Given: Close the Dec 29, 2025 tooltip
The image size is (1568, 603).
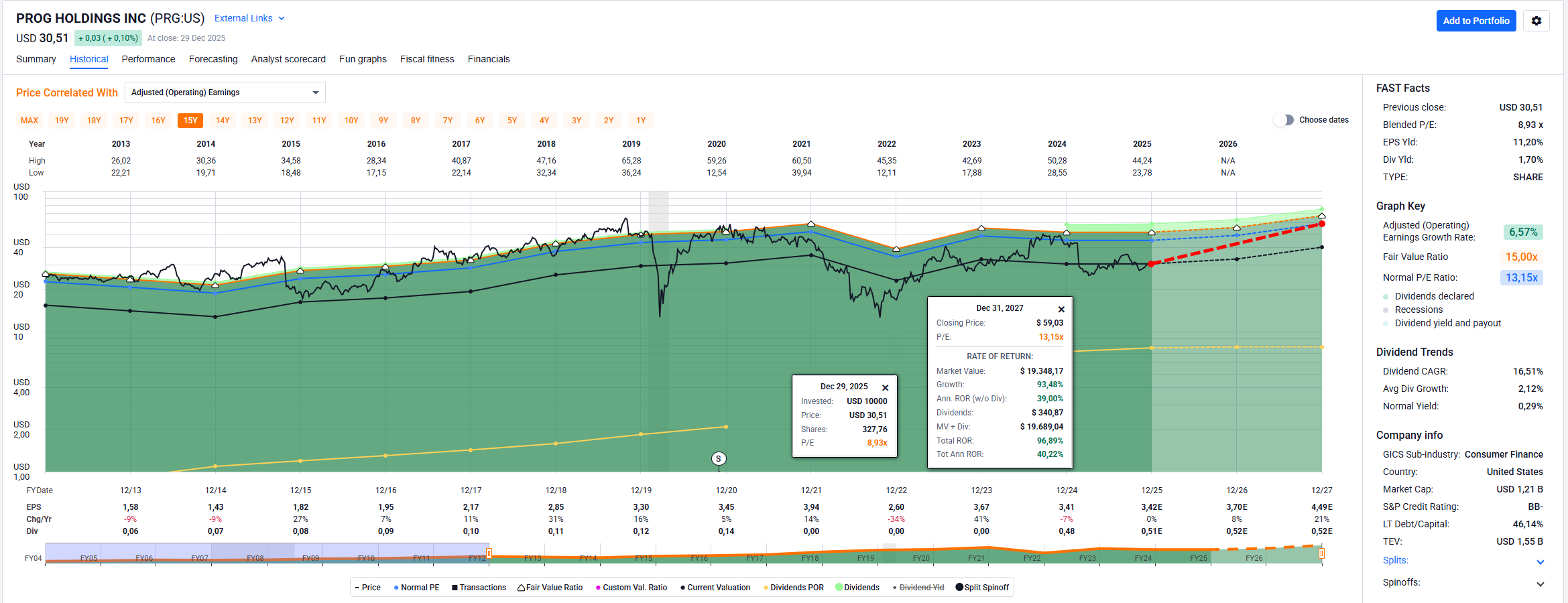Looking at the screenshot, I should pyautogui.click(x=885, y=387).
